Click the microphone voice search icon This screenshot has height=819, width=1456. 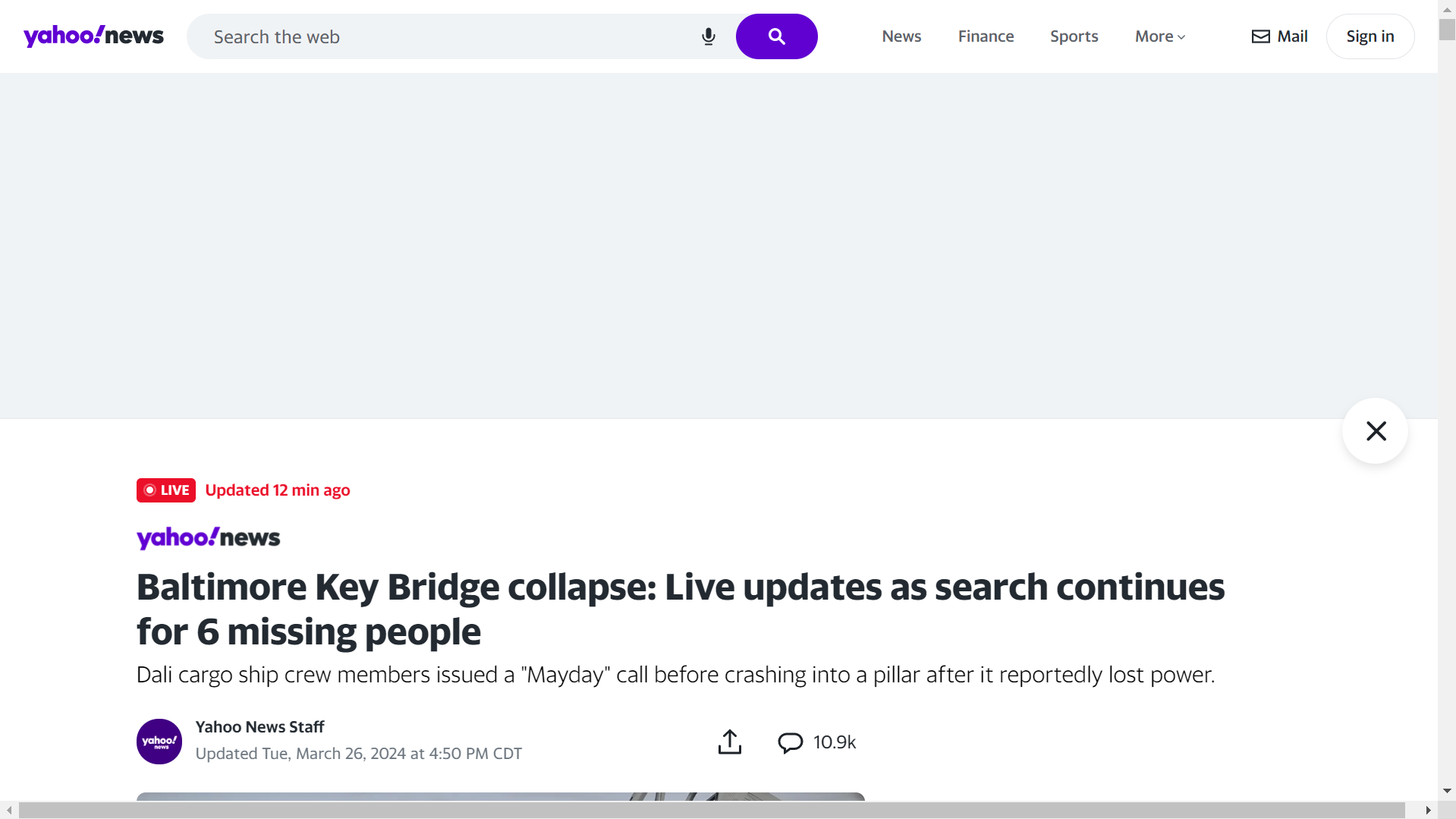point(708,36)
